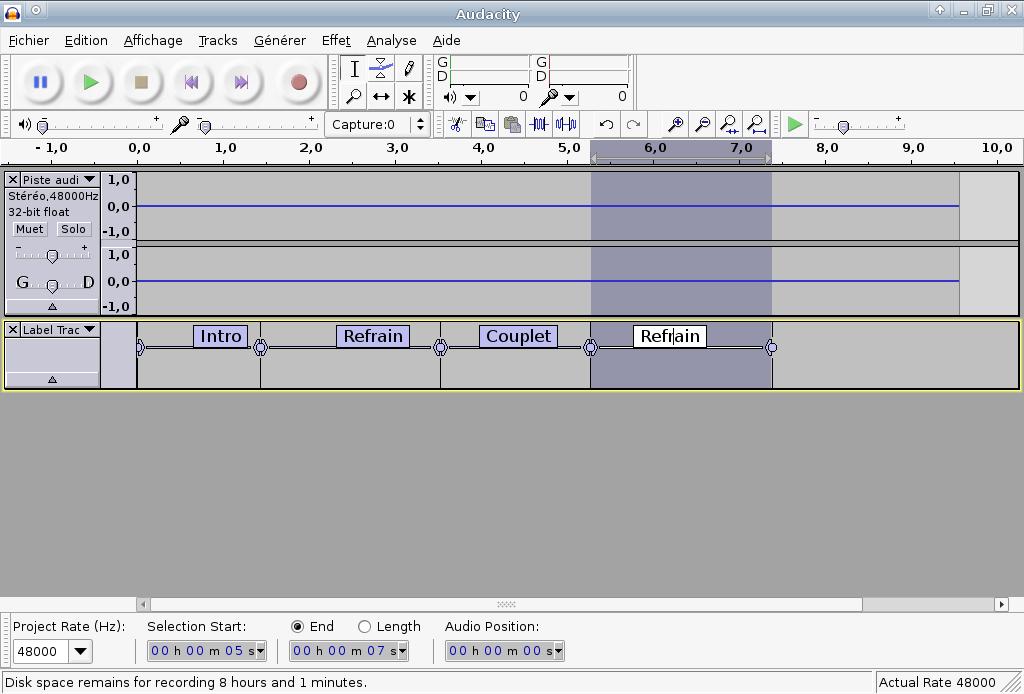The image size is (1024, 694).
Task: Select the Envelope tool
Action: [x=381, y=69]
